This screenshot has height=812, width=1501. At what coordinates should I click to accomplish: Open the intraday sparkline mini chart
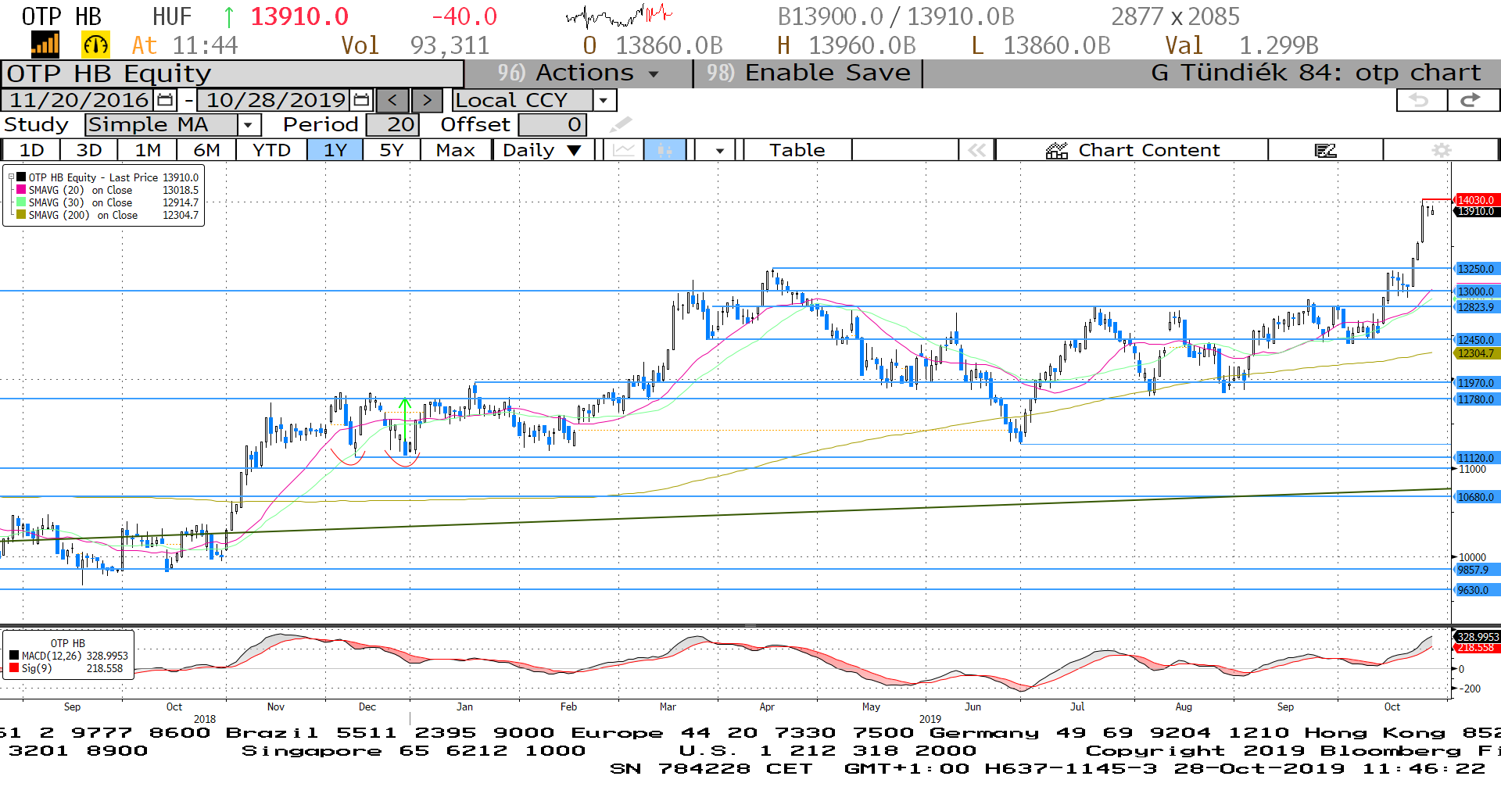(x=618, y=16)
